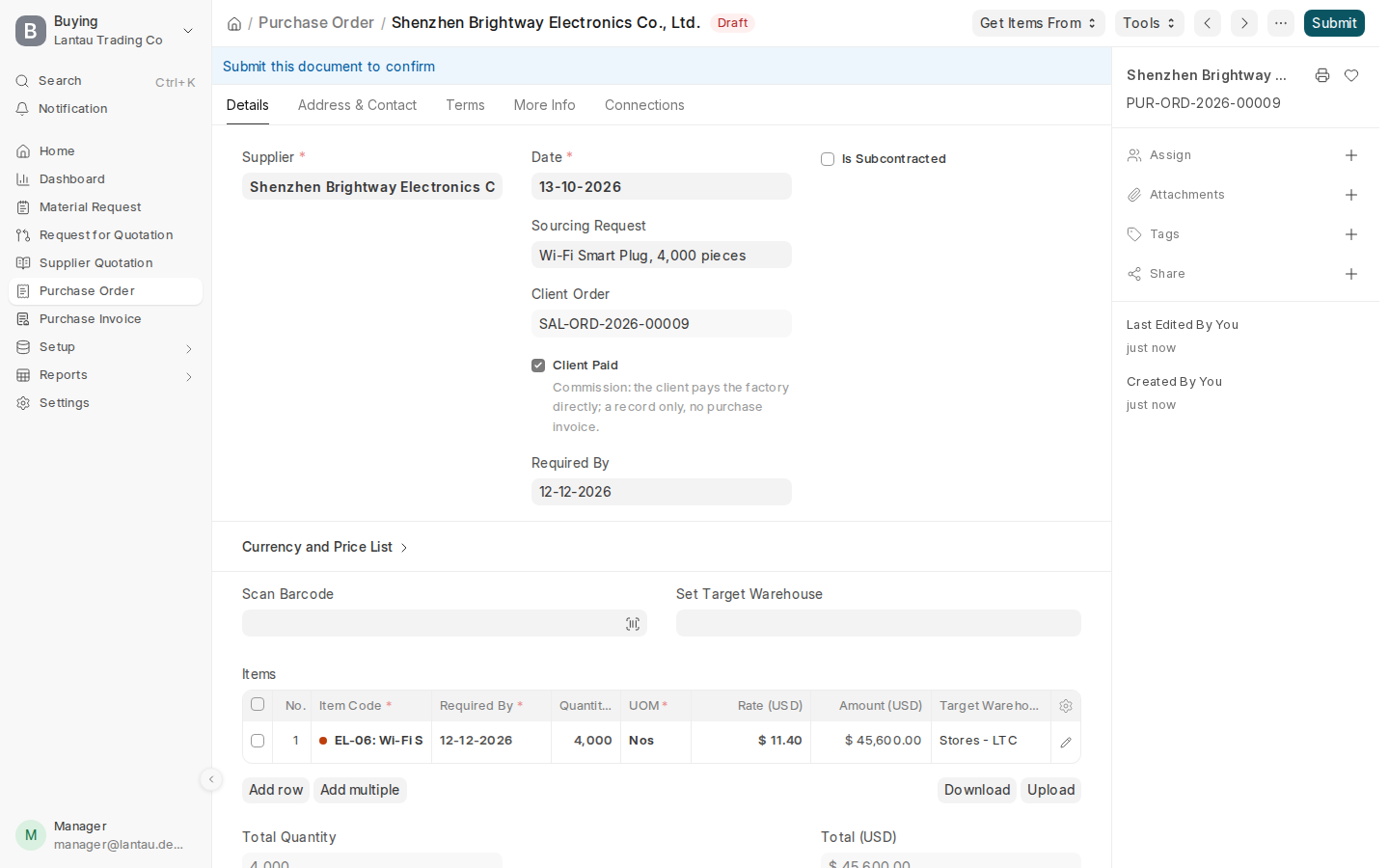
Task: Tick the checkbox for row EL-06
Action: 258,741
